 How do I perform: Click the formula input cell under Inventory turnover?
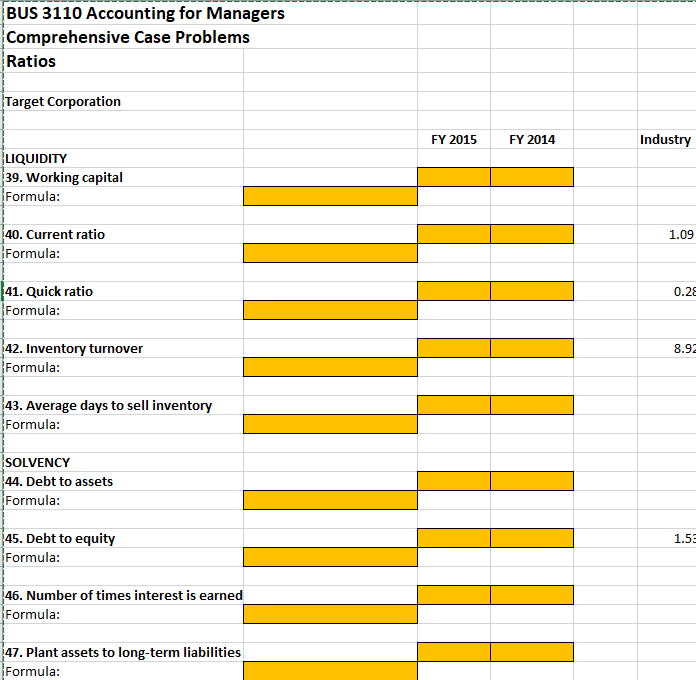(330, 367)
